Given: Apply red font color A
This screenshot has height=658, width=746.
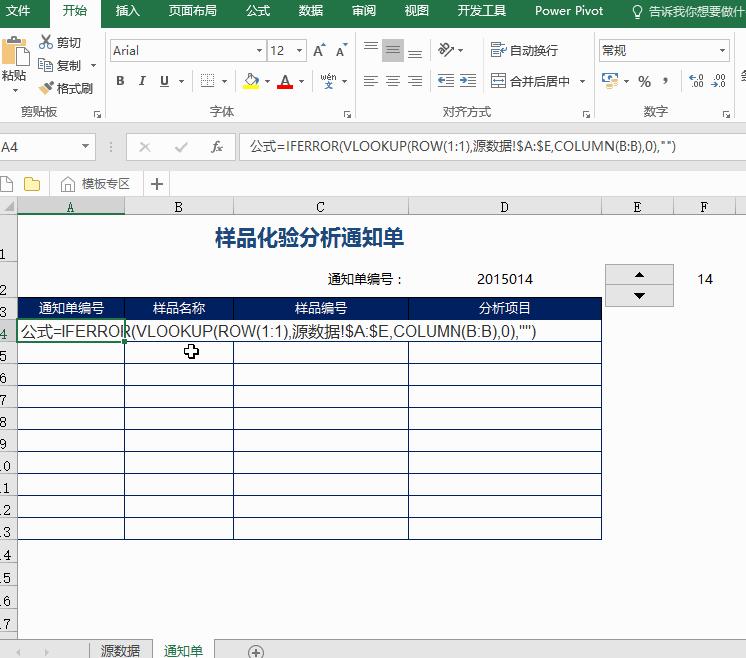Looking at the screenshot, I should click(285, 81).
